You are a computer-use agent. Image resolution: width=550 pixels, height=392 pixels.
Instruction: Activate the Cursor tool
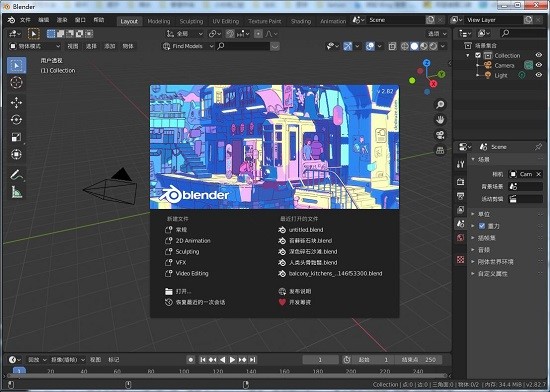(x=16, y=83)
